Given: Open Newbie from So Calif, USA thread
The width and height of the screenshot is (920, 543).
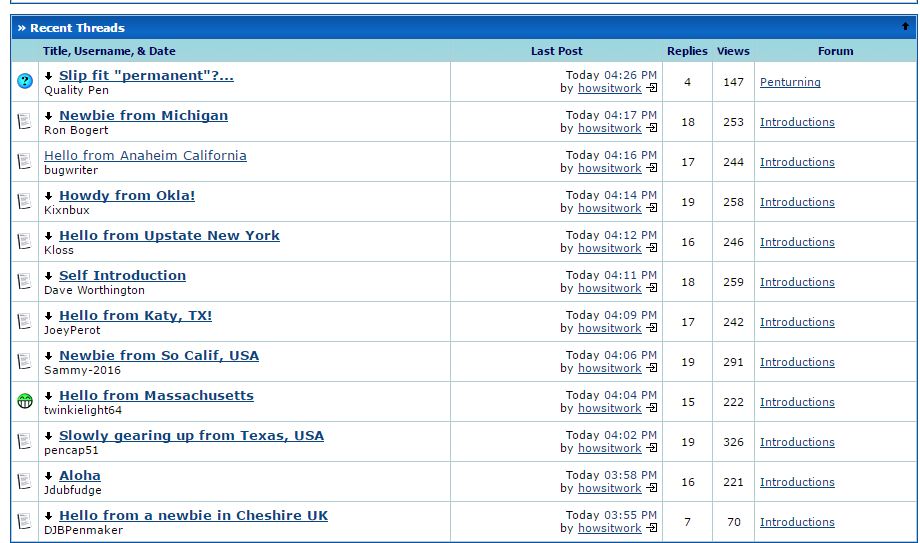Looking at the screenshot, I should click(159, 355).
